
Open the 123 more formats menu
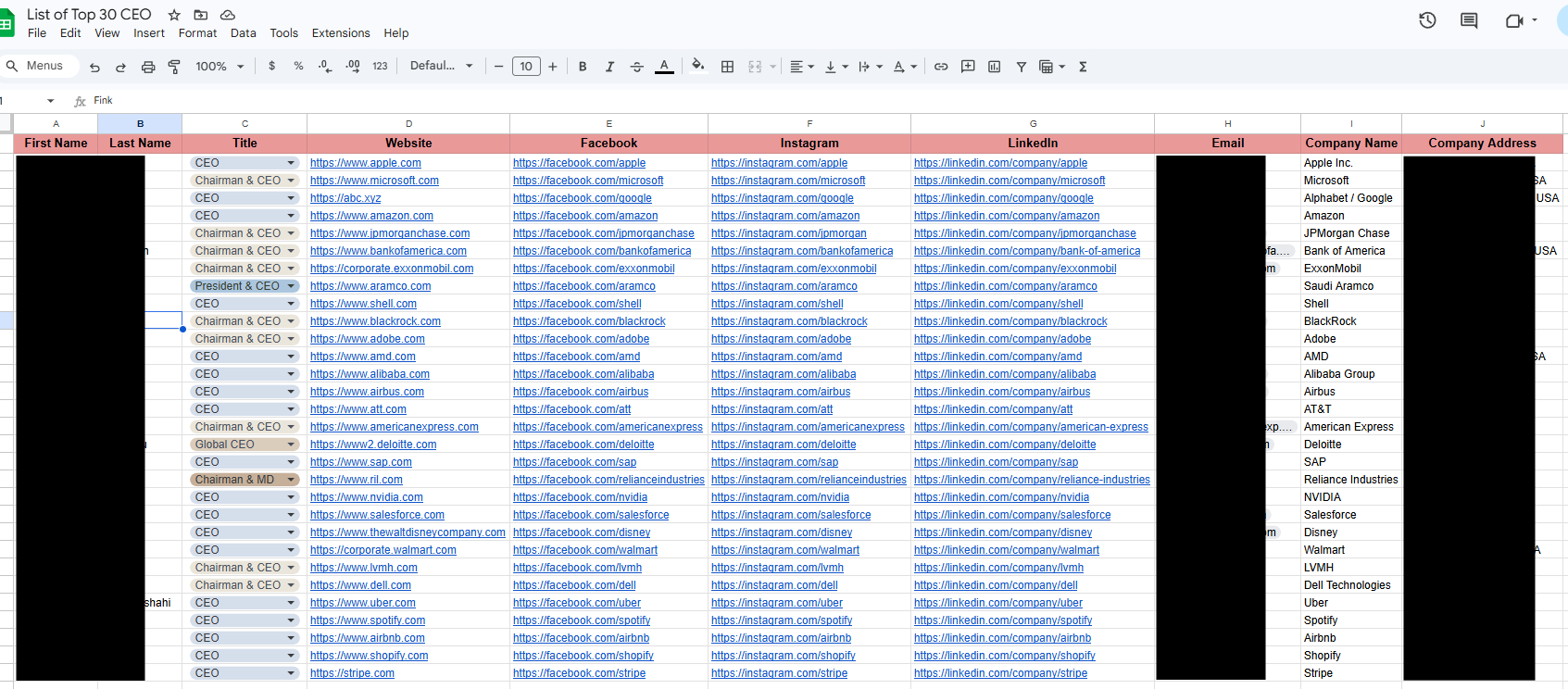[380, 67]
